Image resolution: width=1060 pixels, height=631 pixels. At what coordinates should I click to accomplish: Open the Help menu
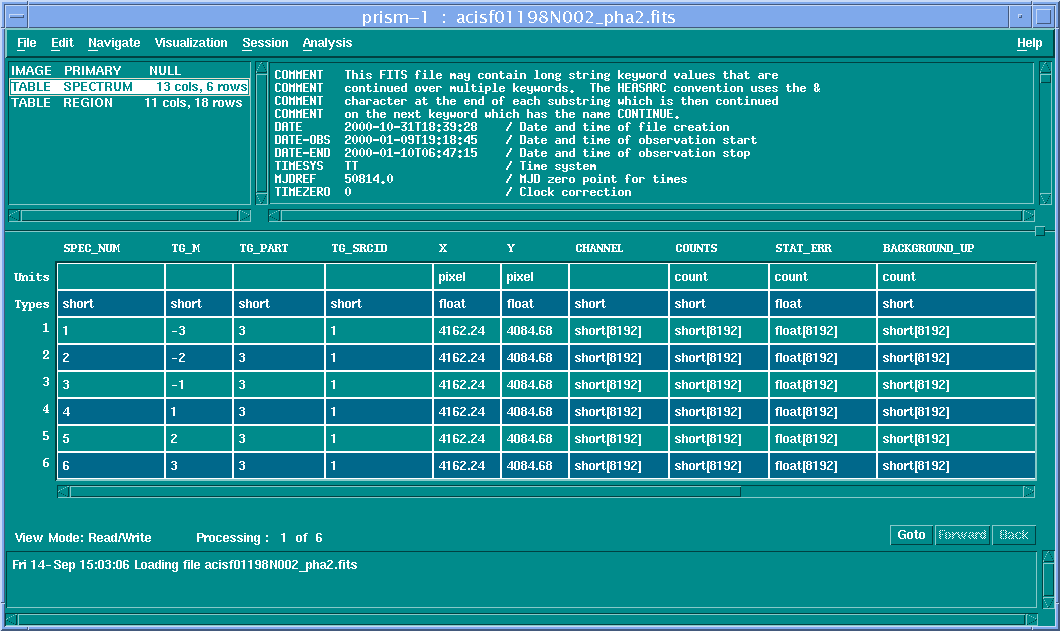tap(1029, 43)
